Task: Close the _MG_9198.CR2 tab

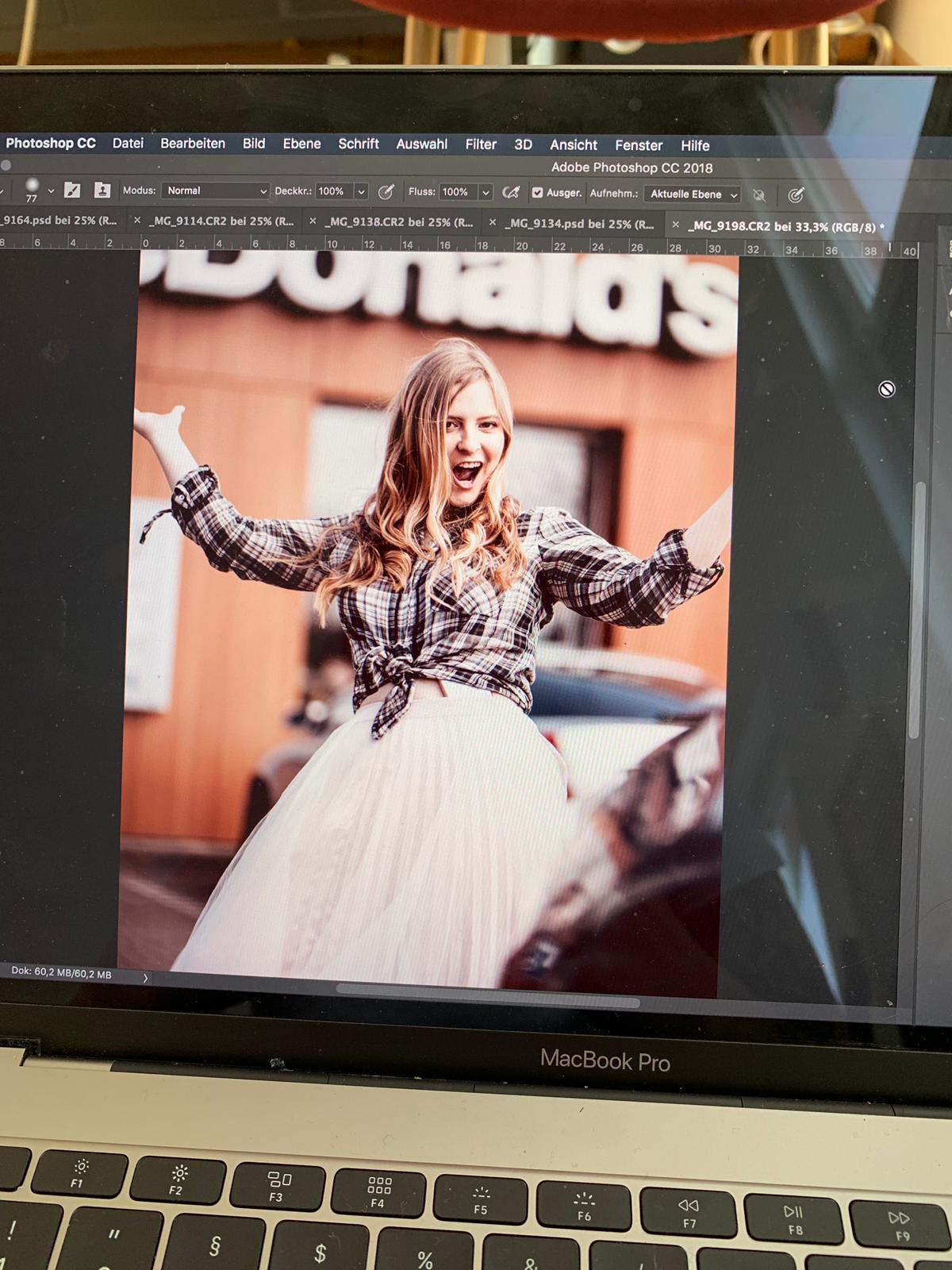Action: pyautogui.click(x=675, y=225)
